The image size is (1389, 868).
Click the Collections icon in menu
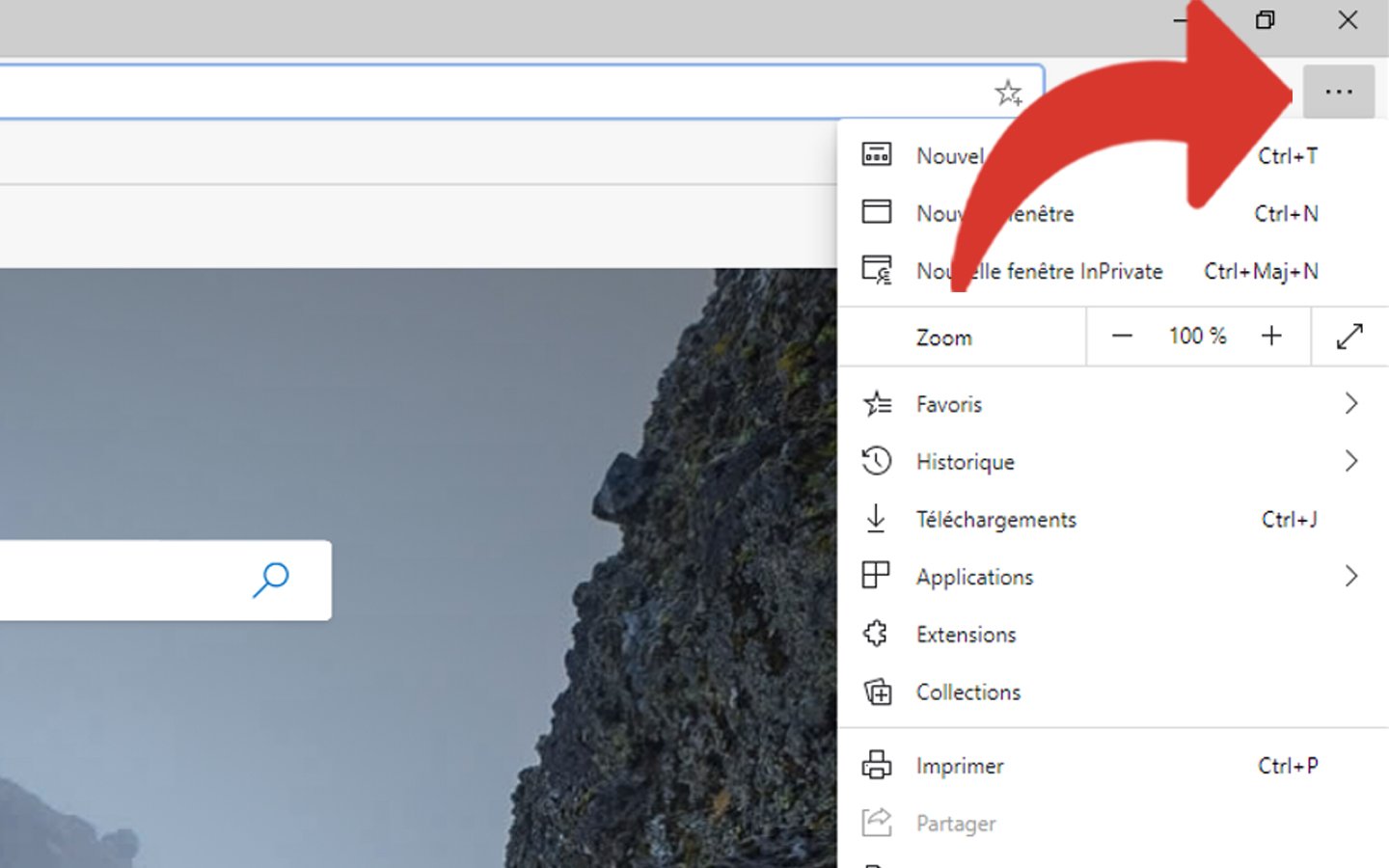click(x=876, y=692)
